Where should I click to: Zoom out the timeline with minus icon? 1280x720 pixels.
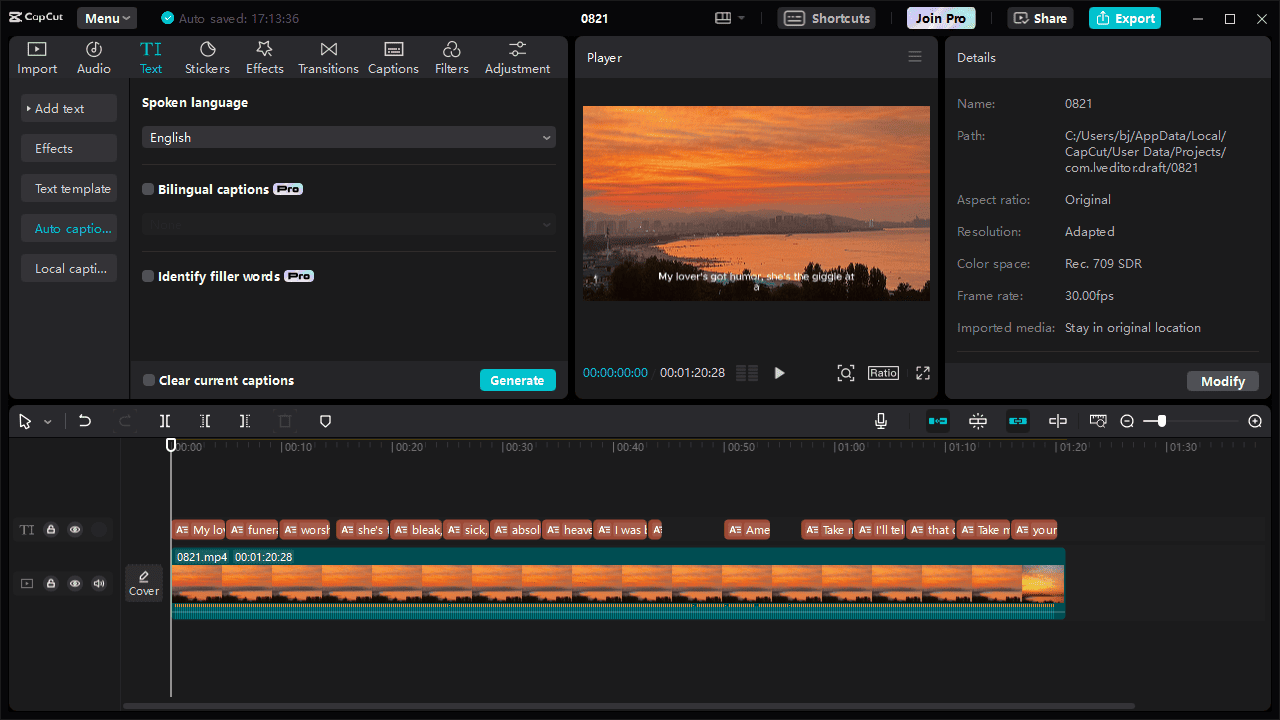(x=1127, y=421)
